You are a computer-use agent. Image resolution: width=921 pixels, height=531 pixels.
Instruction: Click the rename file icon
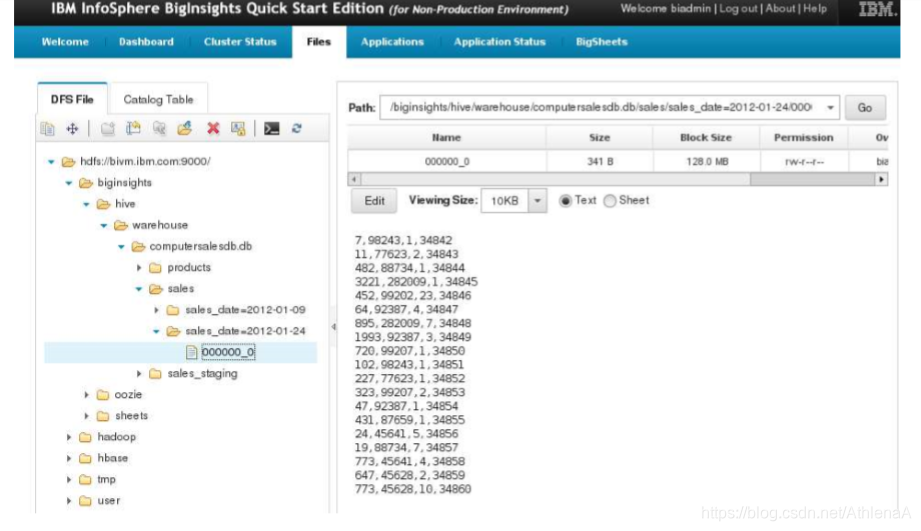(133, 129)
